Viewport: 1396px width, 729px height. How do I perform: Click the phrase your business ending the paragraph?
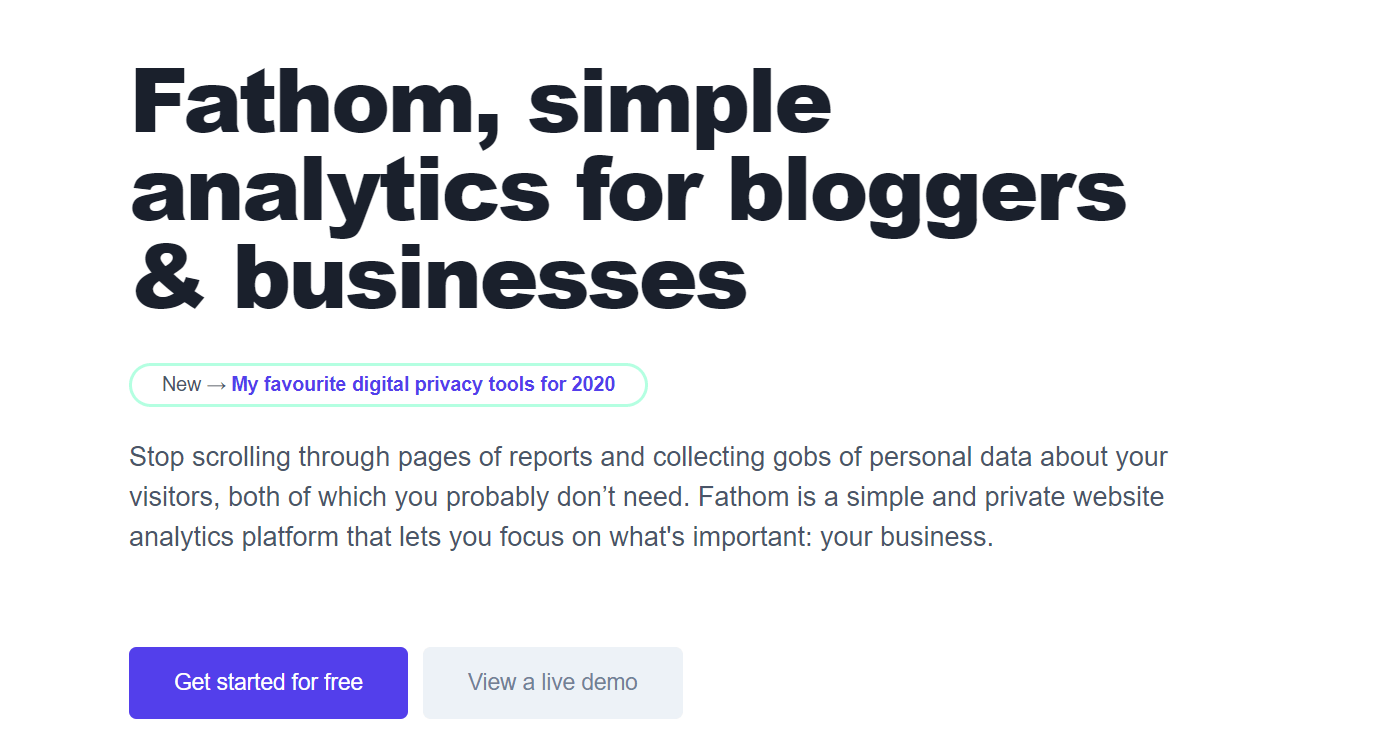[x=907, y=538]
